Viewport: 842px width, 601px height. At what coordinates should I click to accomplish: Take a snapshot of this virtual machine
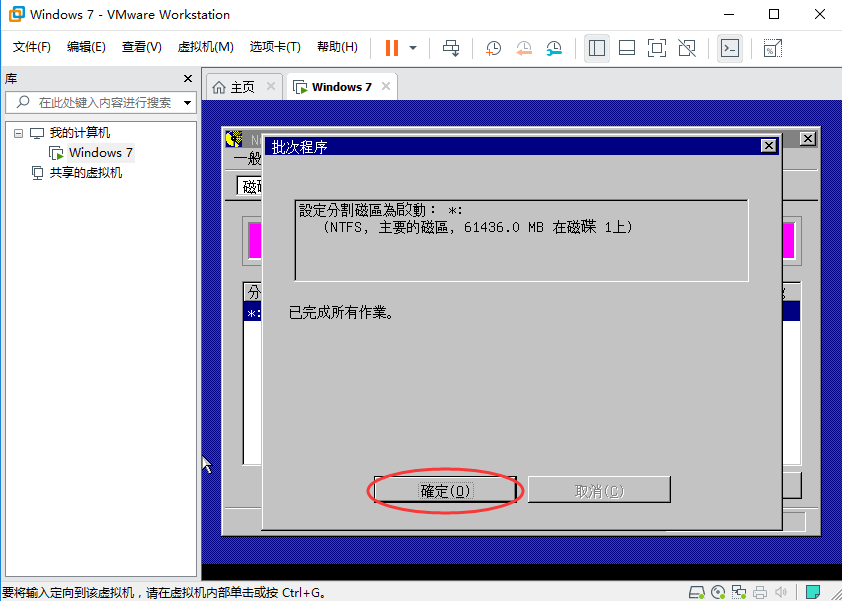493,48
